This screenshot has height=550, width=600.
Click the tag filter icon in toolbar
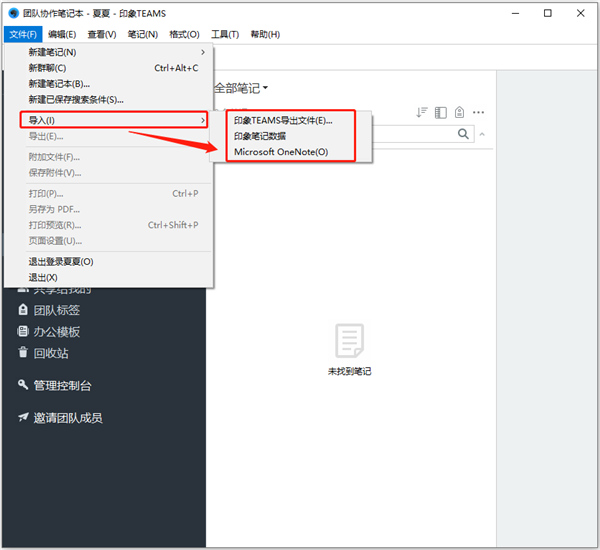tap(459, 112)
